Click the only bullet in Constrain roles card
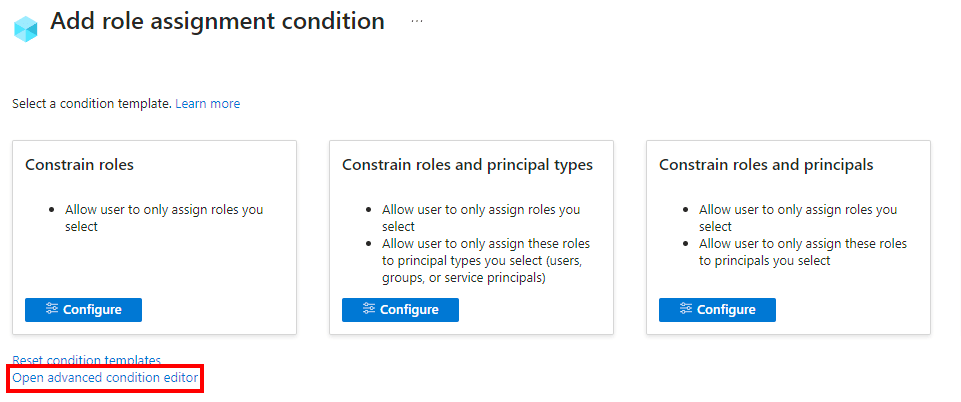Image resolution: width=961 pixels, height=402 pixels. click(x=164, y=218)
